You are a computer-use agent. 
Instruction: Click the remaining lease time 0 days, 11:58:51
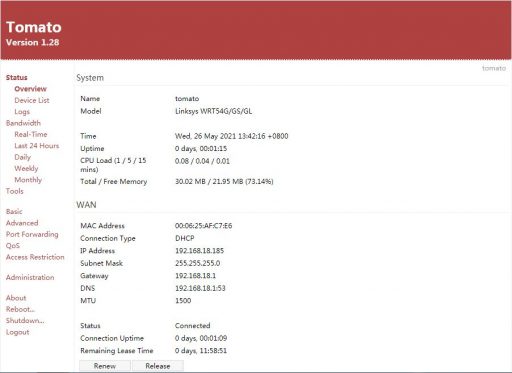click(201, 351)
